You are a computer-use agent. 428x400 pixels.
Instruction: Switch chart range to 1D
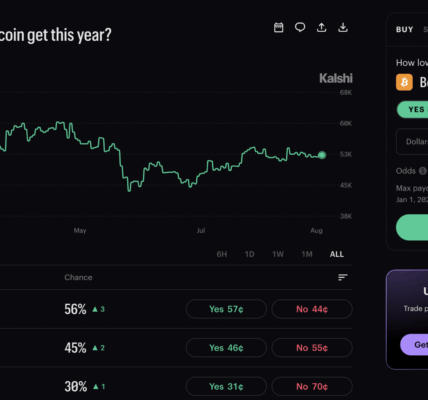pos(249,254)
